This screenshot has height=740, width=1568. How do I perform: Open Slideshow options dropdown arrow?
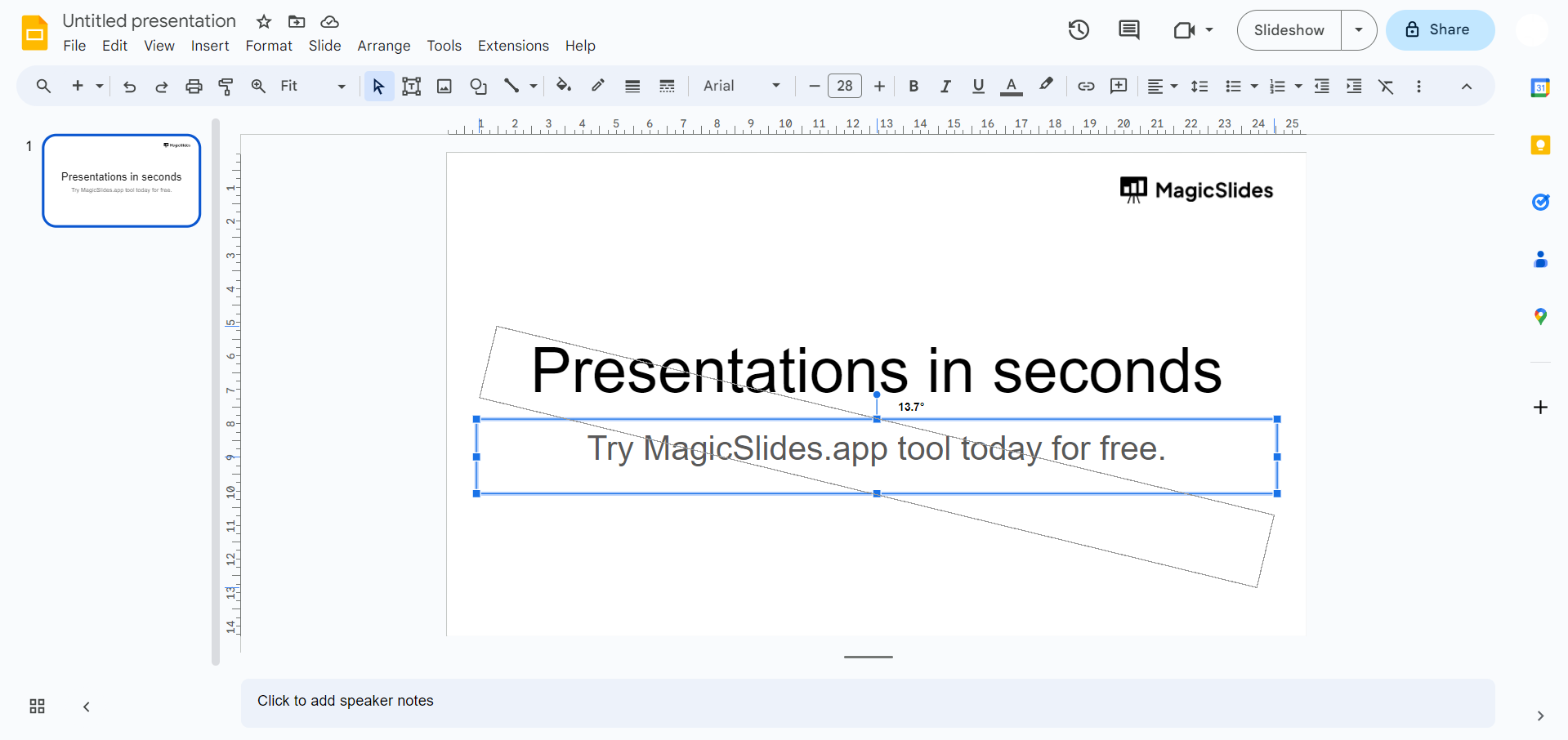[1359, 30]
